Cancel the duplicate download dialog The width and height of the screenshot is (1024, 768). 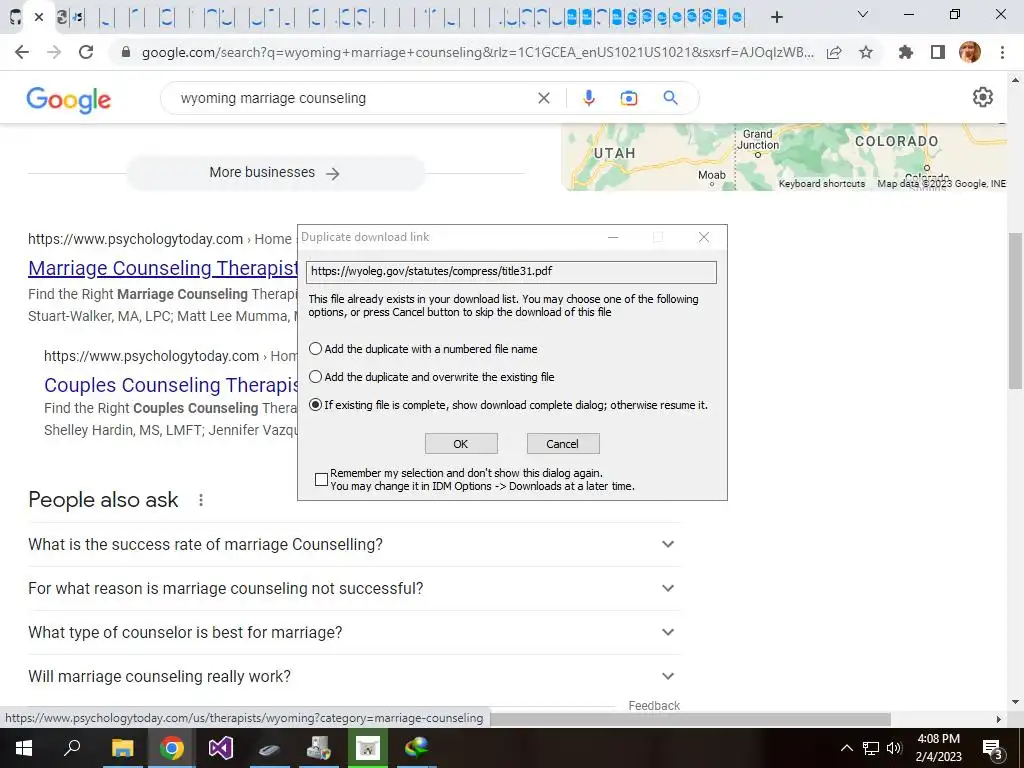coord(563,443)
